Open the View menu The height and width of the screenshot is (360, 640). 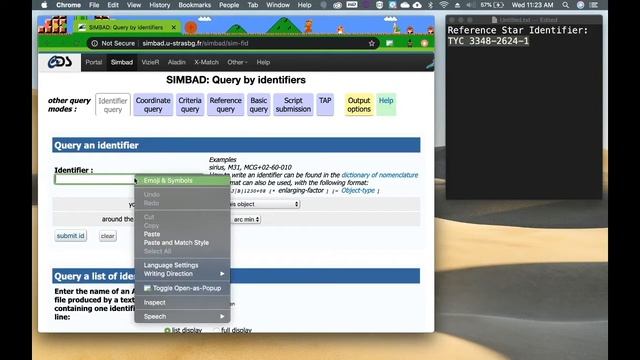tap(134, 5)
